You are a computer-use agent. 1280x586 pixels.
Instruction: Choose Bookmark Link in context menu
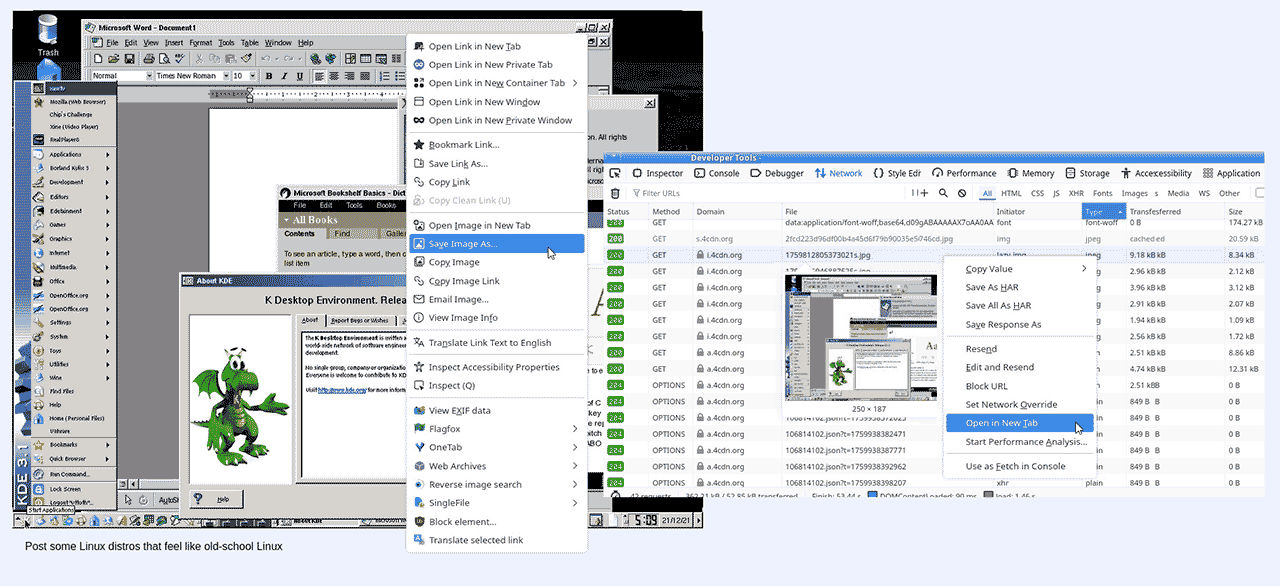tap(497, 145)
